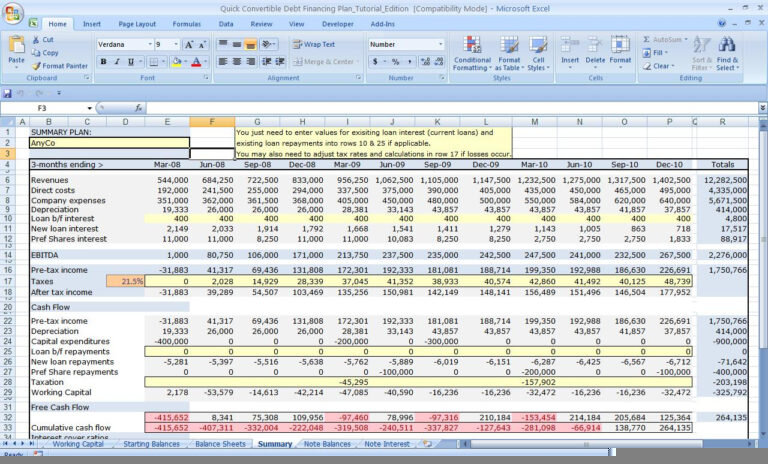
Task: Click the Insert cells button
Action: 570,52
